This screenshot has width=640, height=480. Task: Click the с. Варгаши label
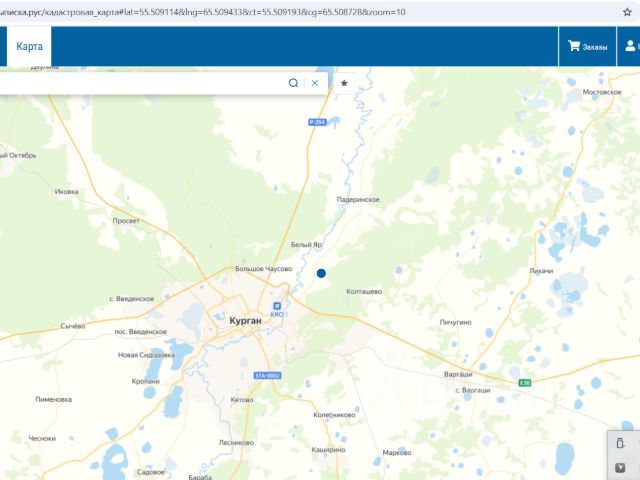473,390
